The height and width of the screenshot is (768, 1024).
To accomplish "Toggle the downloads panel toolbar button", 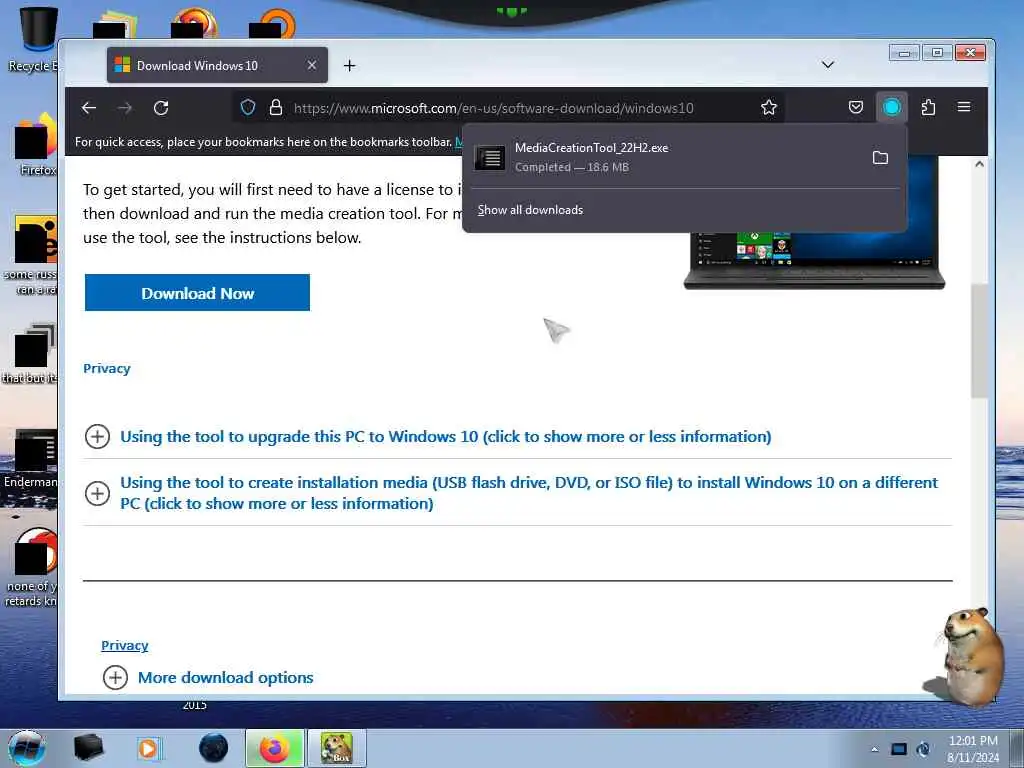I will click(x=891, y=107).
